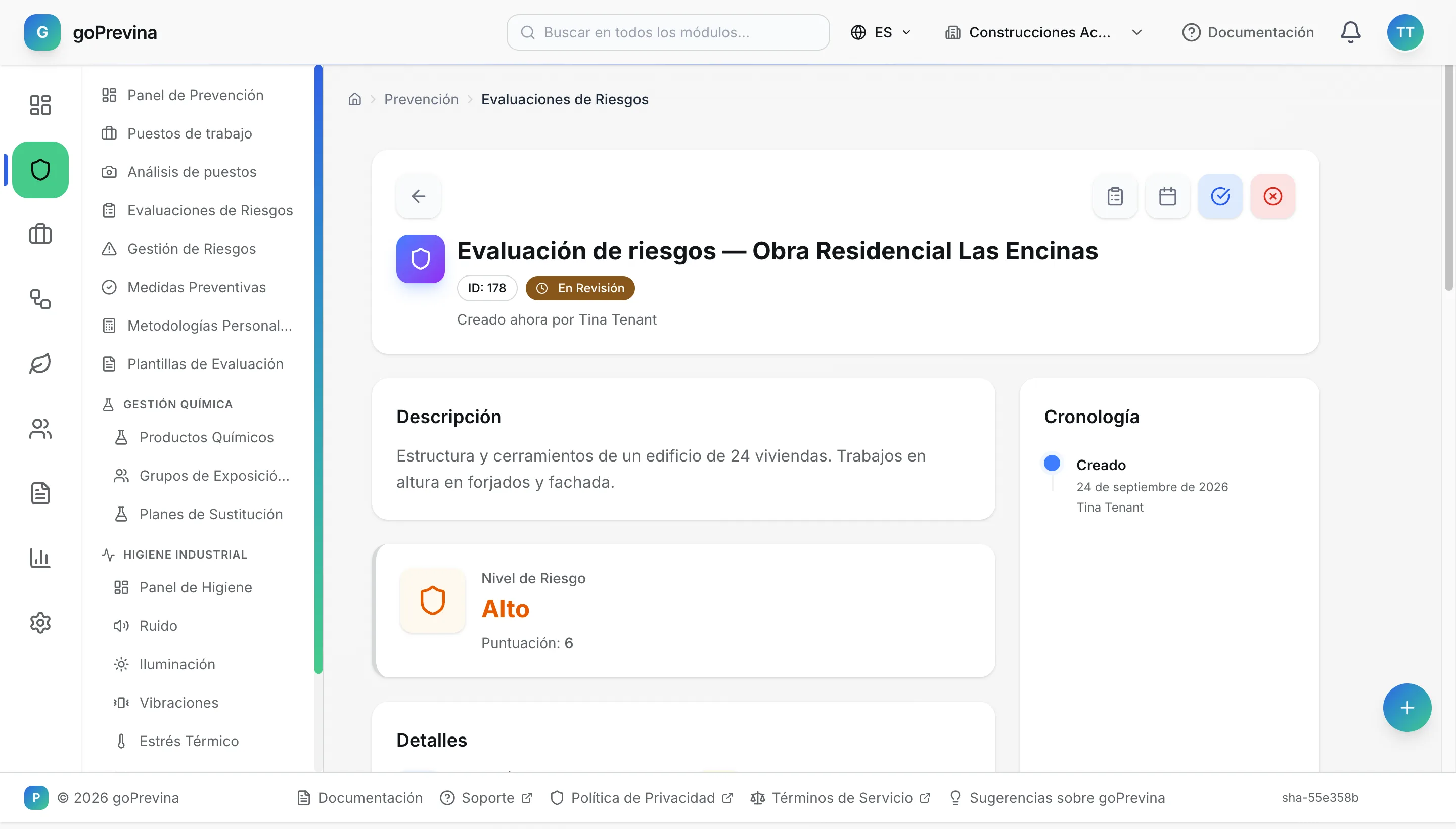Open Ruido in the sidebar

(x=203, y=626)
